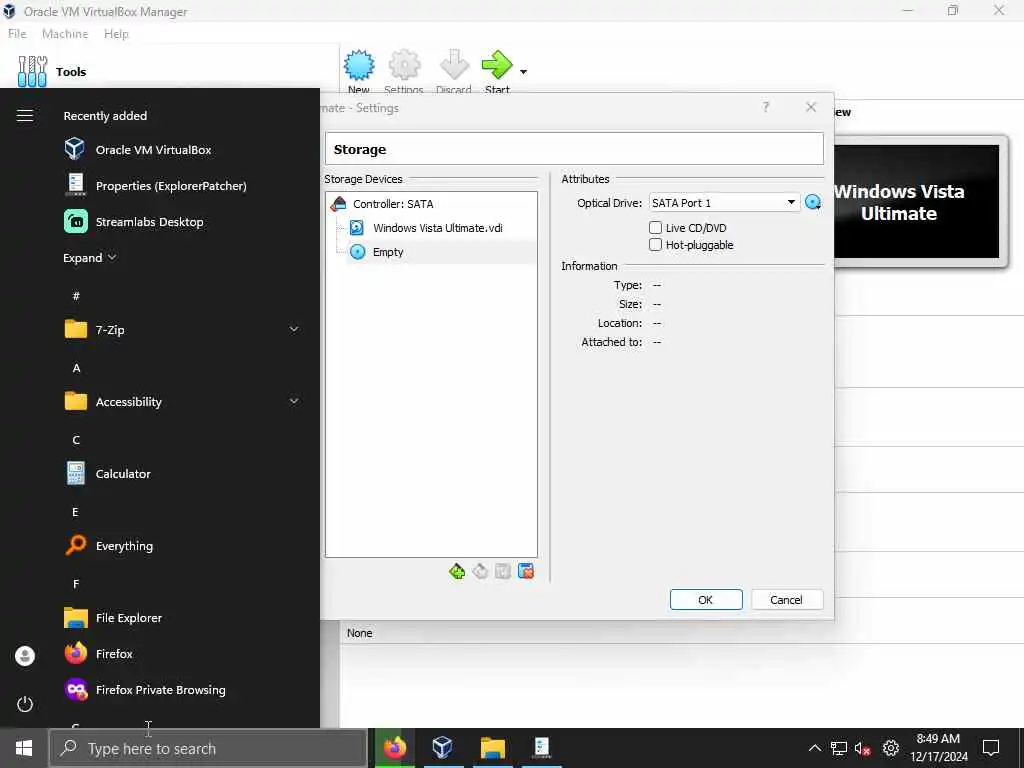Click the add storage controller icon
The image size is (1024, 768).
pyautogui.click(x=457, y=571)
